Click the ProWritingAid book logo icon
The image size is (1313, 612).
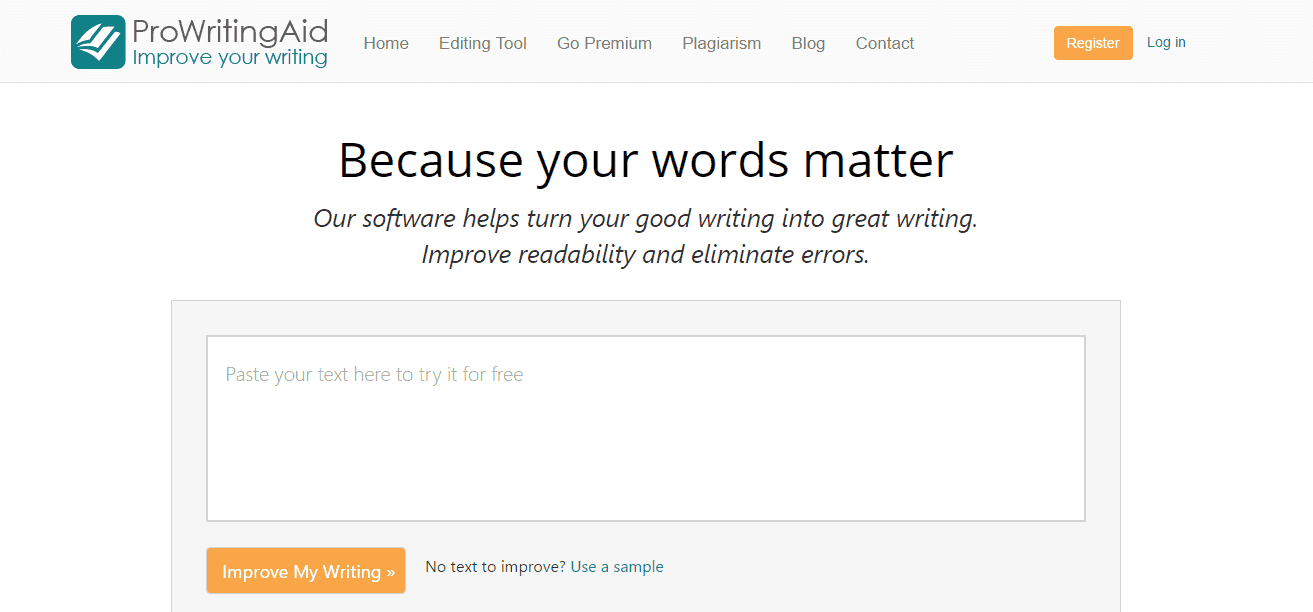click(98, 42)
